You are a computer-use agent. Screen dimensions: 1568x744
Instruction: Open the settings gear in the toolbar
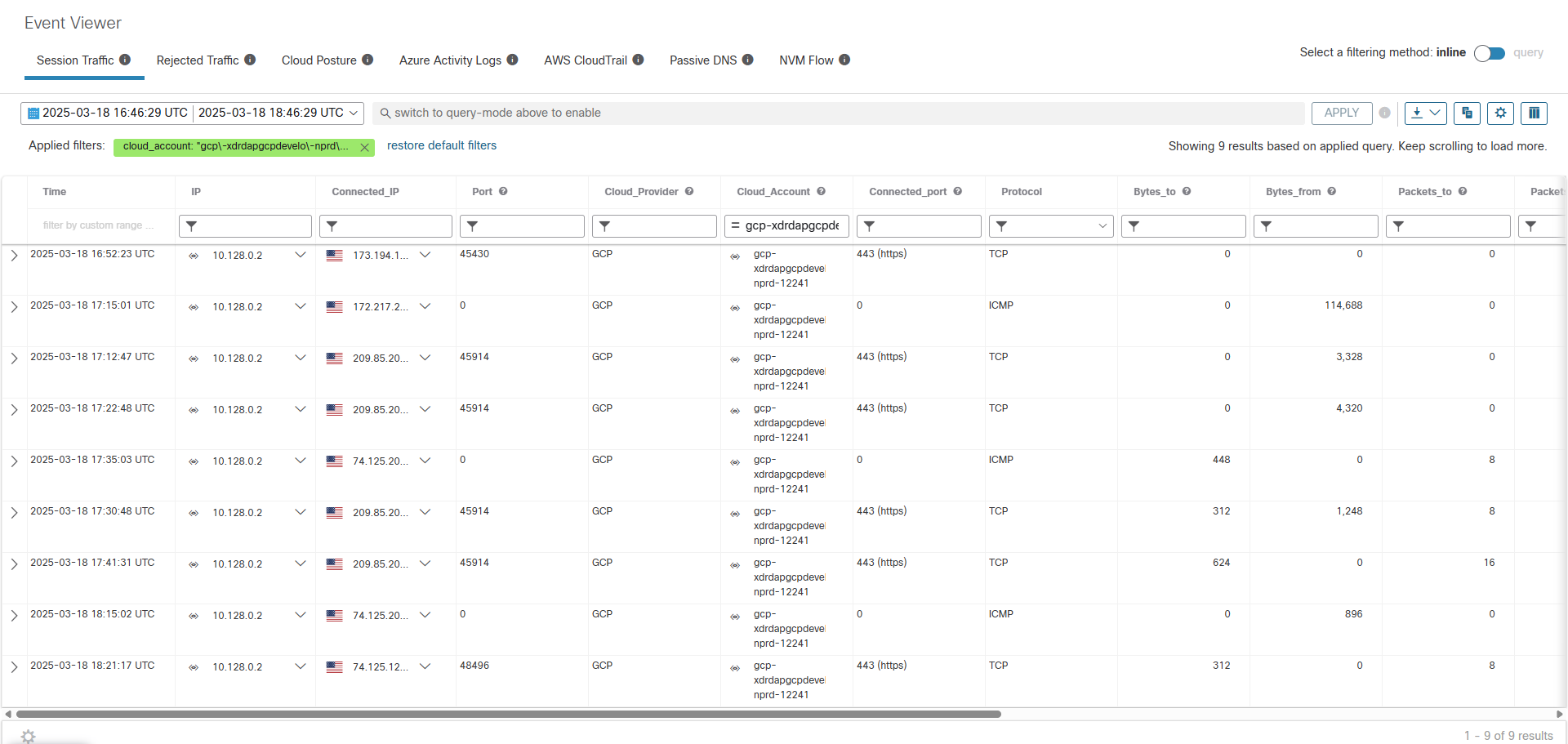[x=1500, y=113]
